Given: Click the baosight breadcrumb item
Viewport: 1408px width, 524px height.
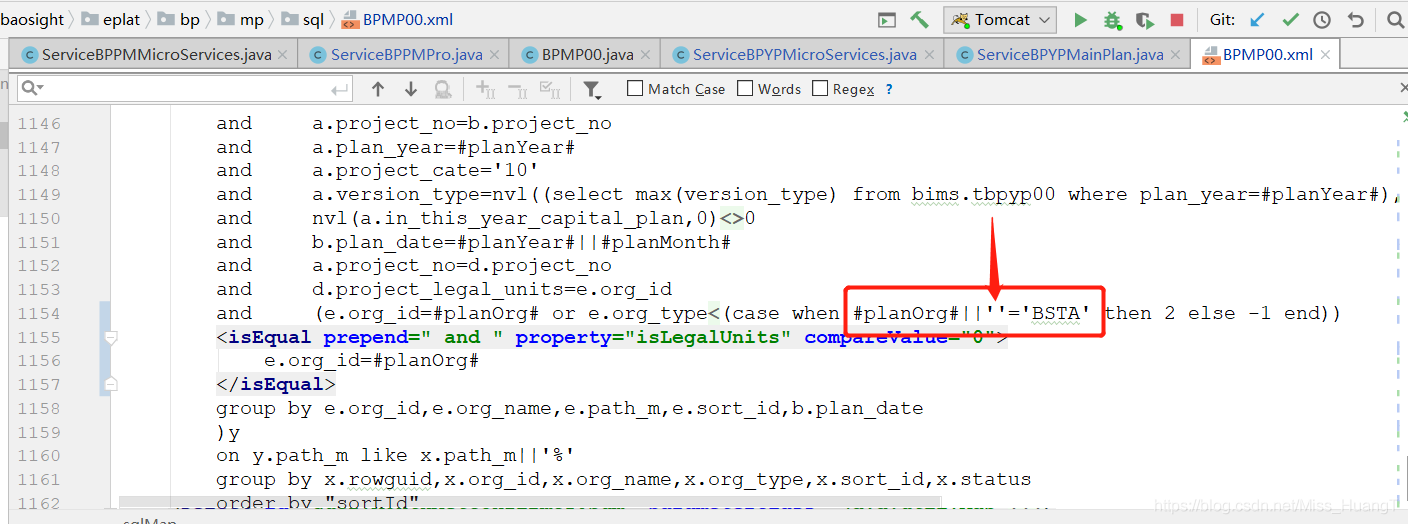Looking at the screenshot, I should tap(31, 19).
